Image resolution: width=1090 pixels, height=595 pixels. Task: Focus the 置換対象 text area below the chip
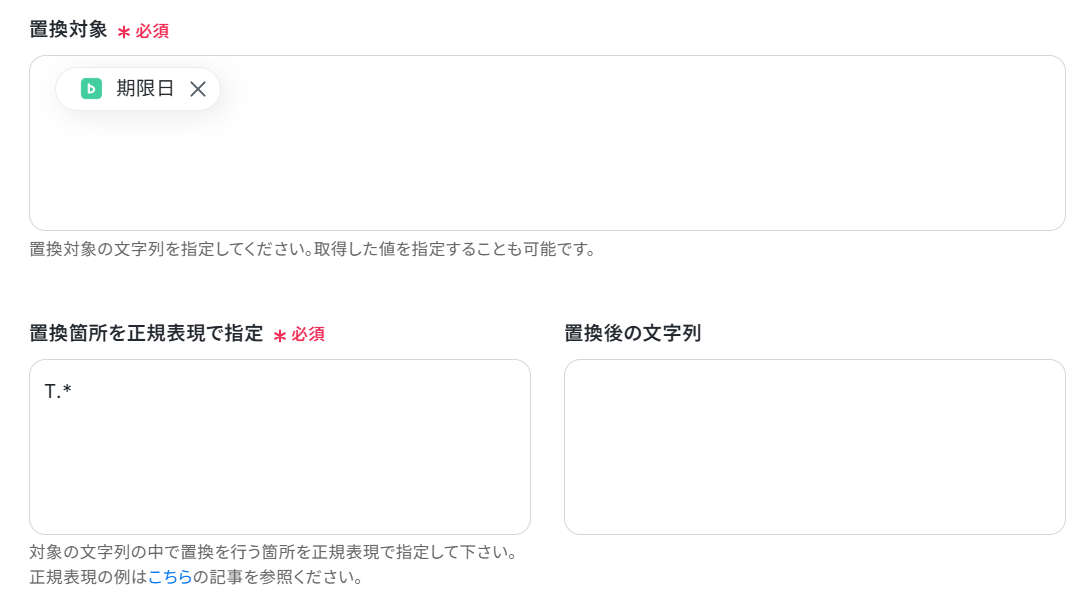pyautogui.click(x=547, y=170)
